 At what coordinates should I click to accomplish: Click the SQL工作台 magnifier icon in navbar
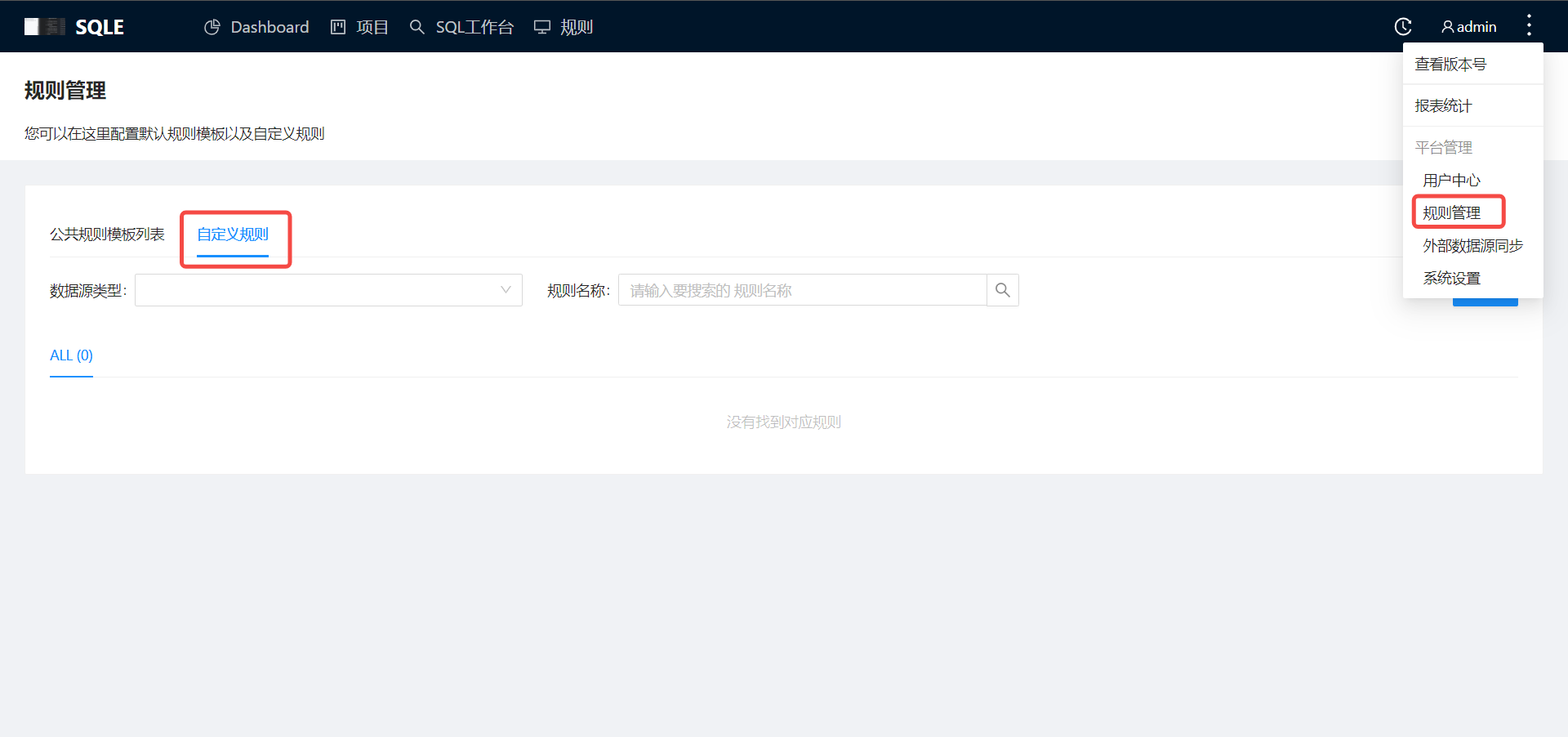[417, 27]
